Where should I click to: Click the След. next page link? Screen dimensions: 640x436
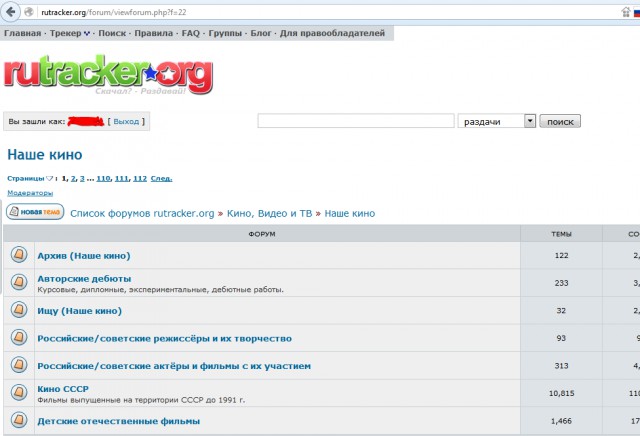tap(161, 178)
